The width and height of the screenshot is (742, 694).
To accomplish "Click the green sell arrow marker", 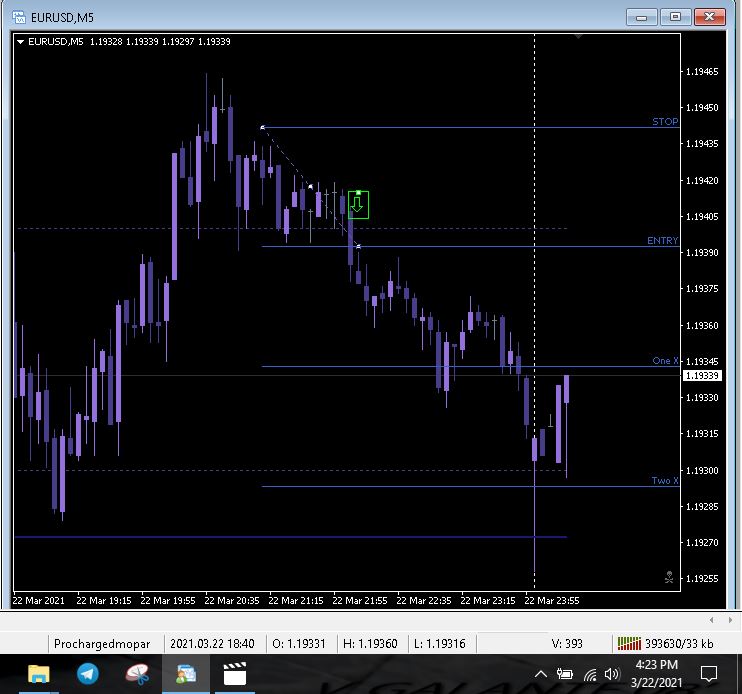I will pyautogui.click(x=358, y=205).
